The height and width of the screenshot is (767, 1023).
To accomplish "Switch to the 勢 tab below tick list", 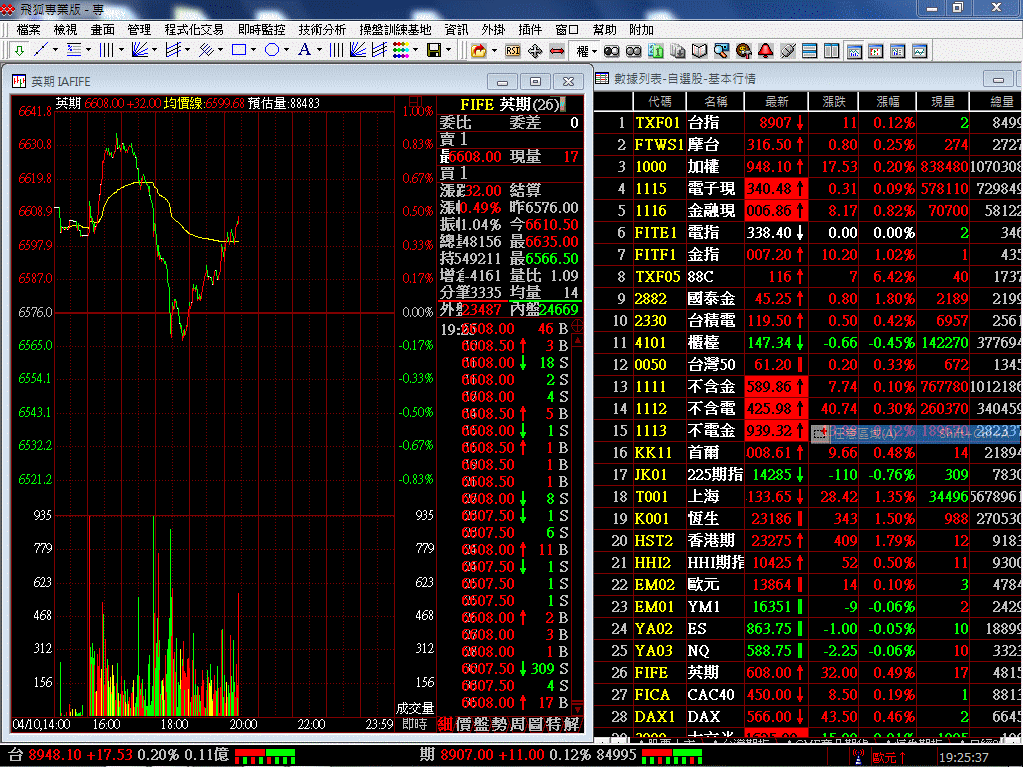I will click(x=499, y=724).
